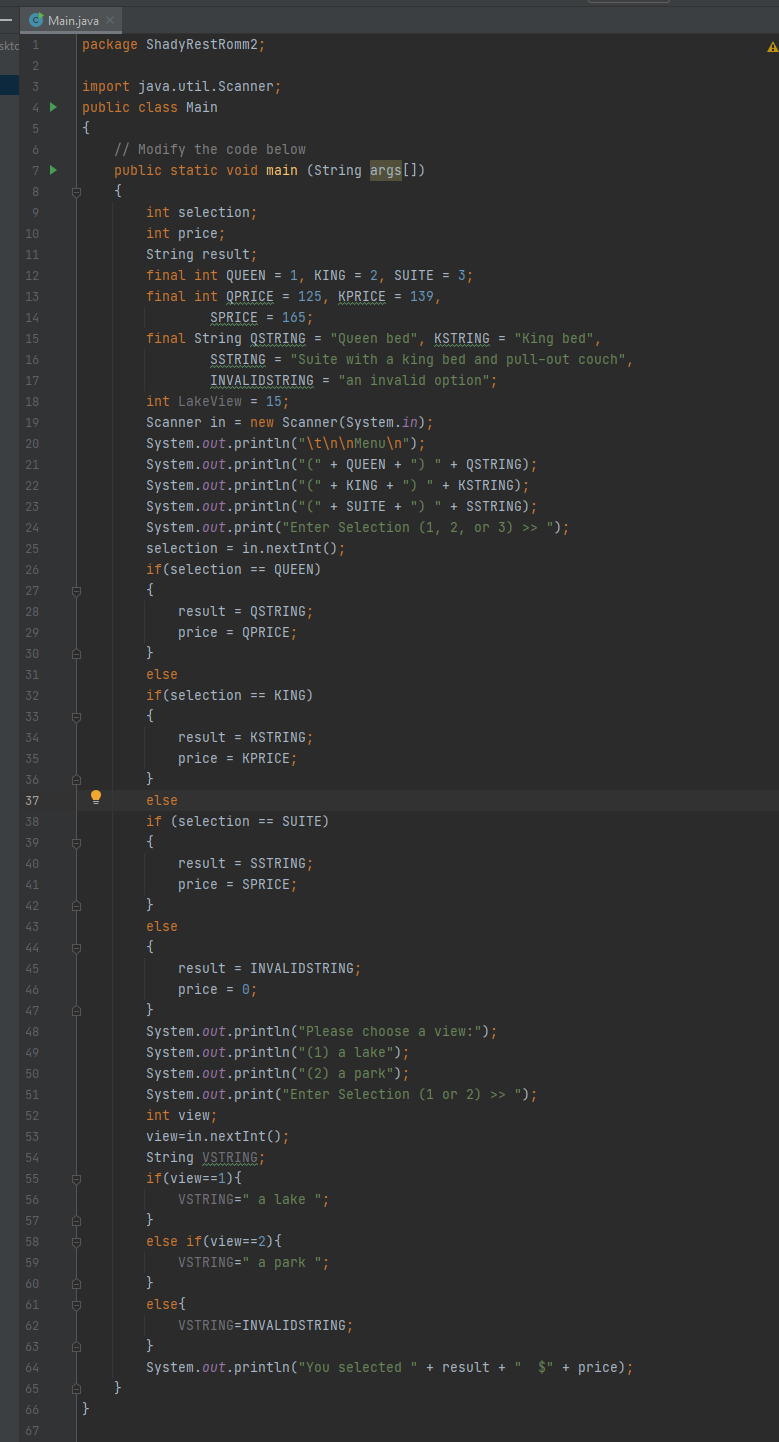Click price = QPRICE on line 29

tap(238, 632)
